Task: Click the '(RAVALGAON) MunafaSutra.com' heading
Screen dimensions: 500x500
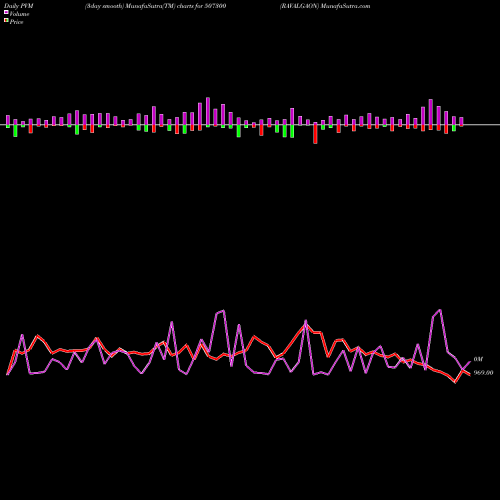Action: (325, 6)
